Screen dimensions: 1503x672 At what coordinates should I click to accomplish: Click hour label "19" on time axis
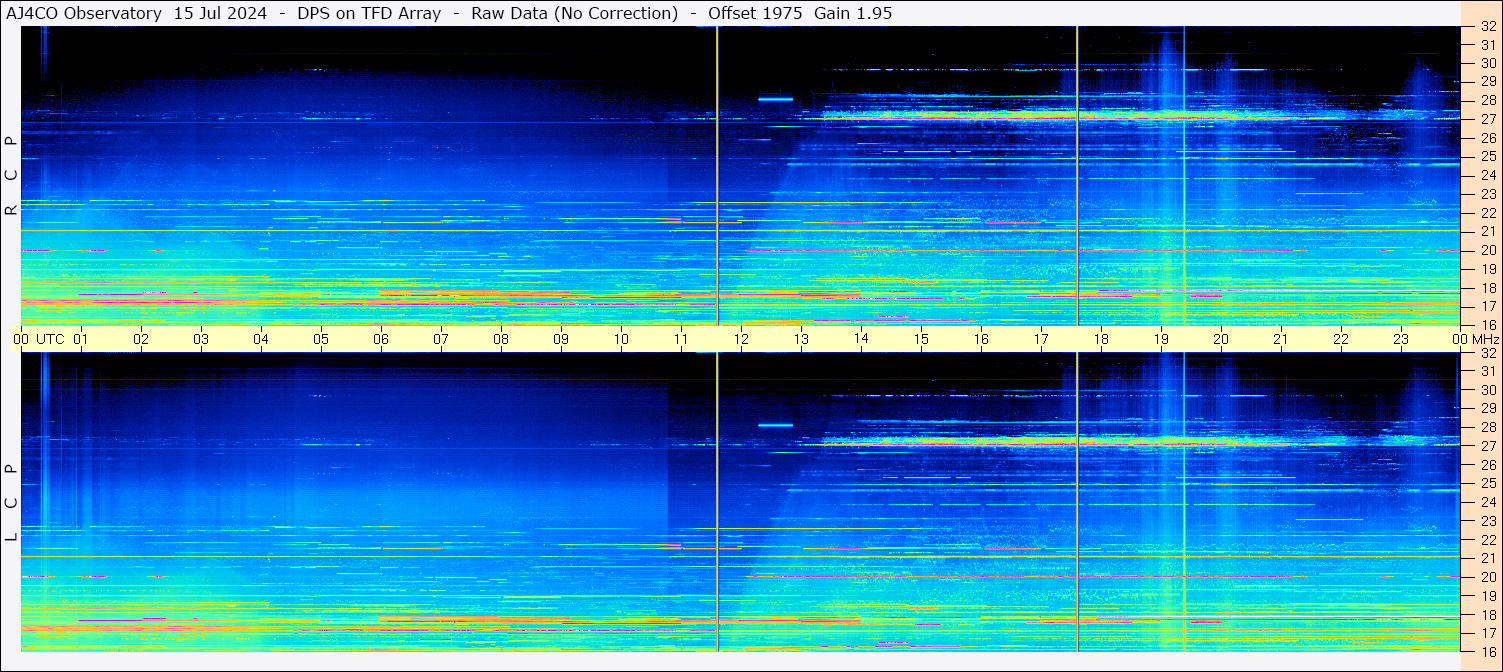(1161, 339)
